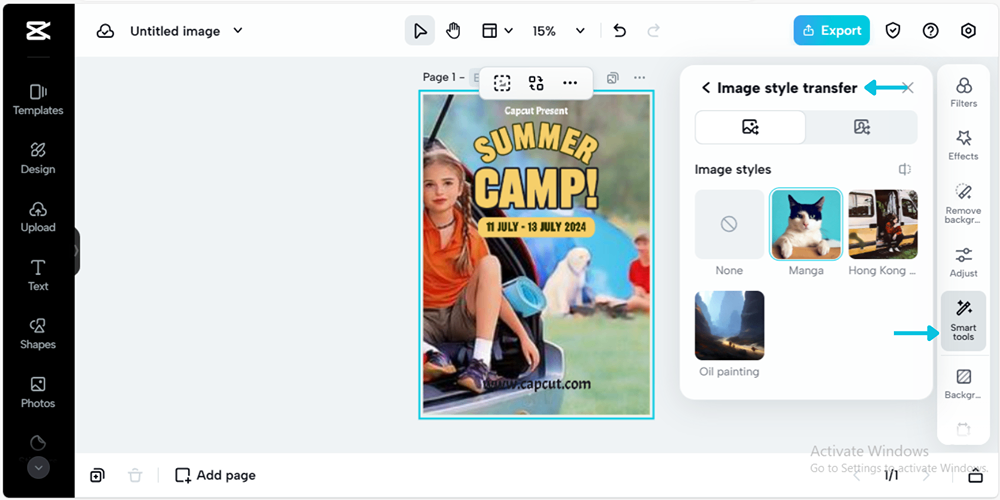Click the replace image icon in floating toolbar
Image resolution: width=1000 pixels, height=500 pixels.
(536, 83)
